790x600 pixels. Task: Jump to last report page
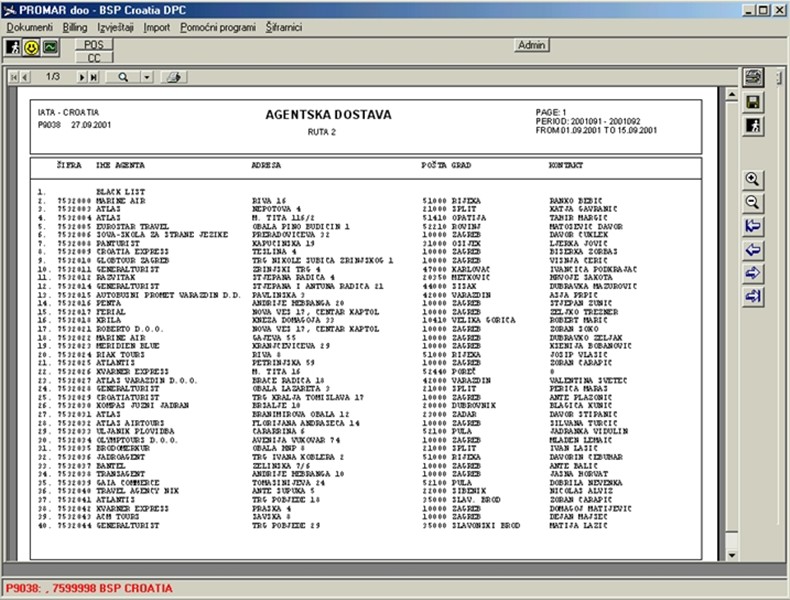click(94, 77)
